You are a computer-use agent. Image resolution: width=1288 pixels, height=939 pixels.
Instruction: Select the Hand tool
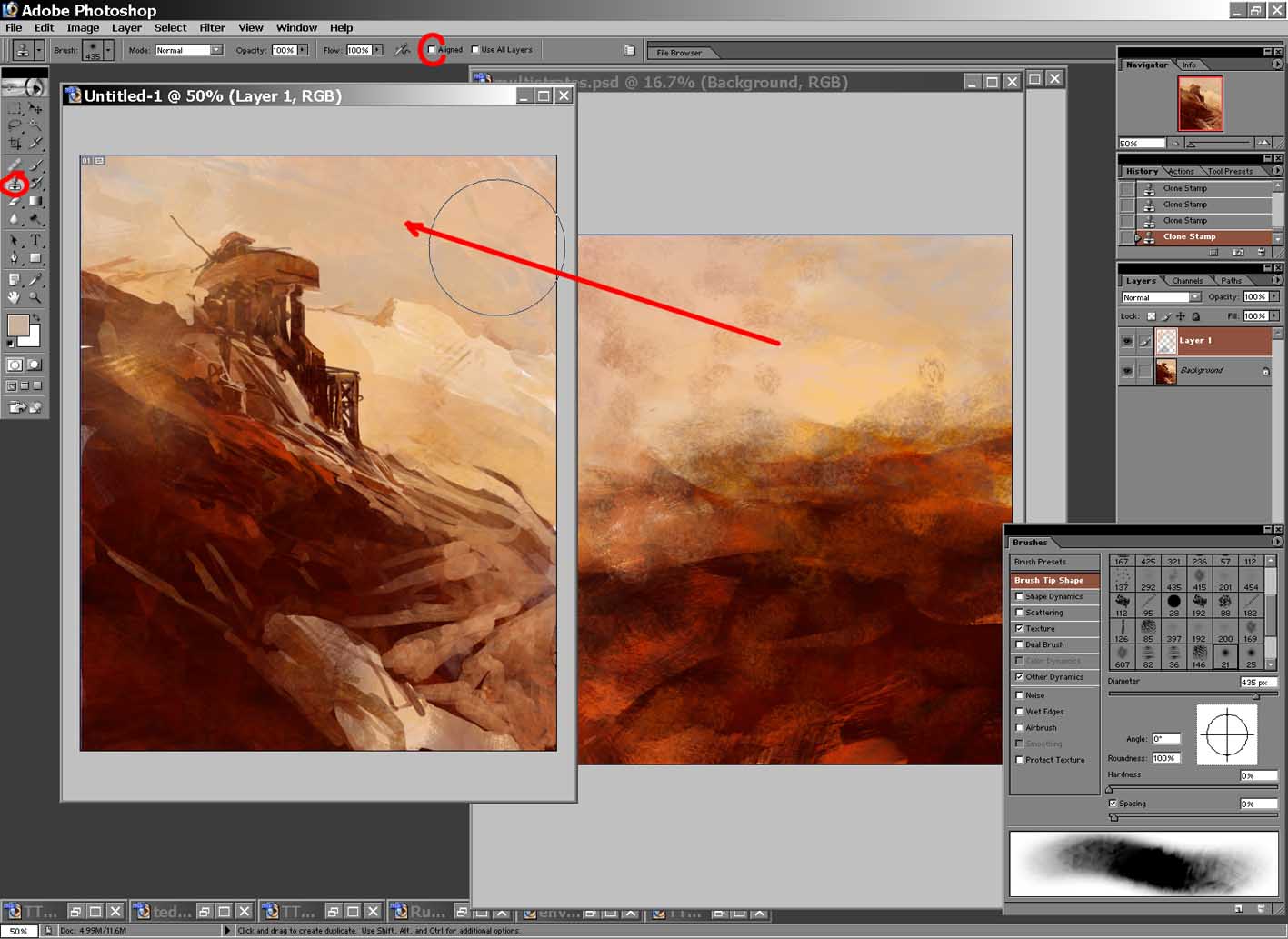click(14, 297)
